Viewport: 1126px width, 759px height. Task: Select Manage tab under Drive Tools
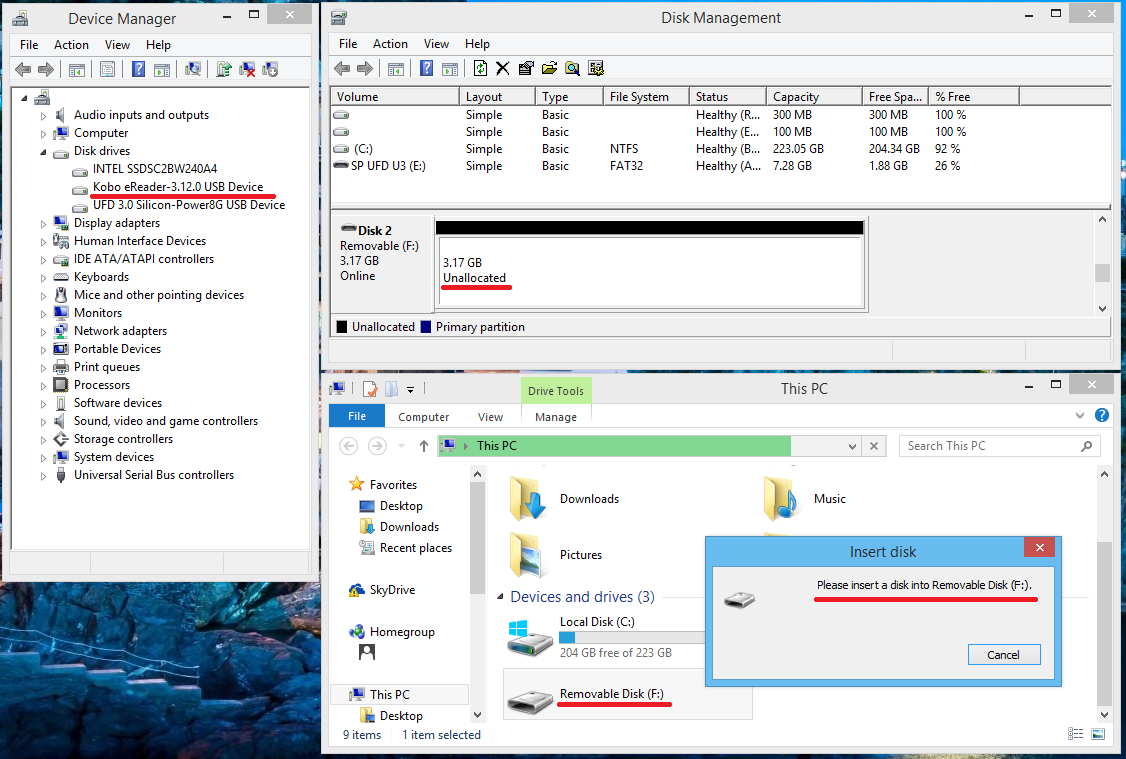coord(556,416)
